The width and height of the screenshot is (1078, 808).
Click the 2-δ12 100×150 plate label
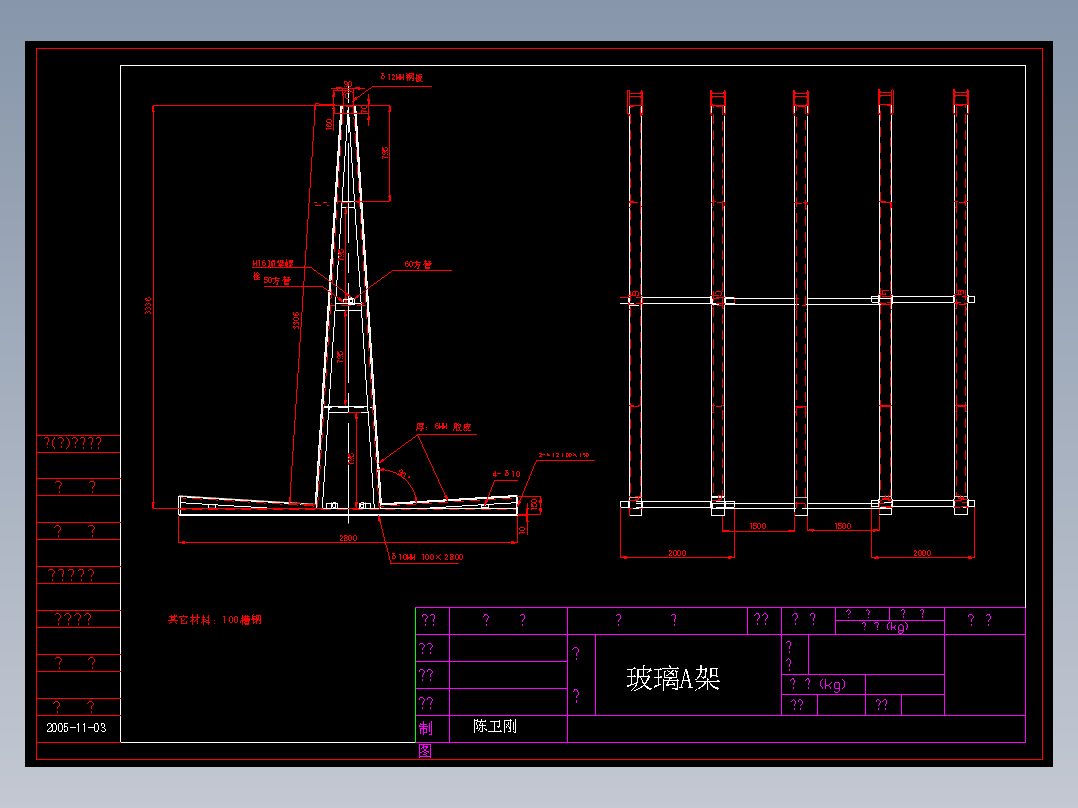click(x=564, y=455)
